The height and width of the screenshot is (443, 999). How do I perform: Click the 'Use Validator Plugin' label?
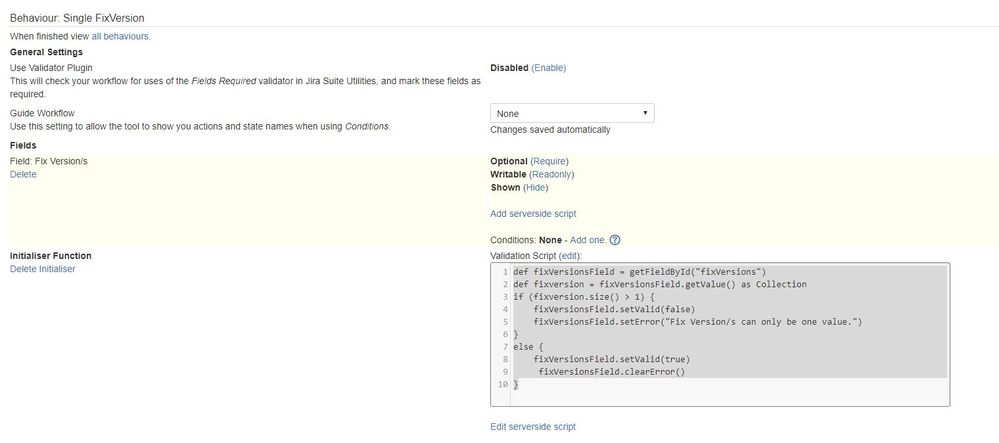pyautogui.click(x=52, y=68)
